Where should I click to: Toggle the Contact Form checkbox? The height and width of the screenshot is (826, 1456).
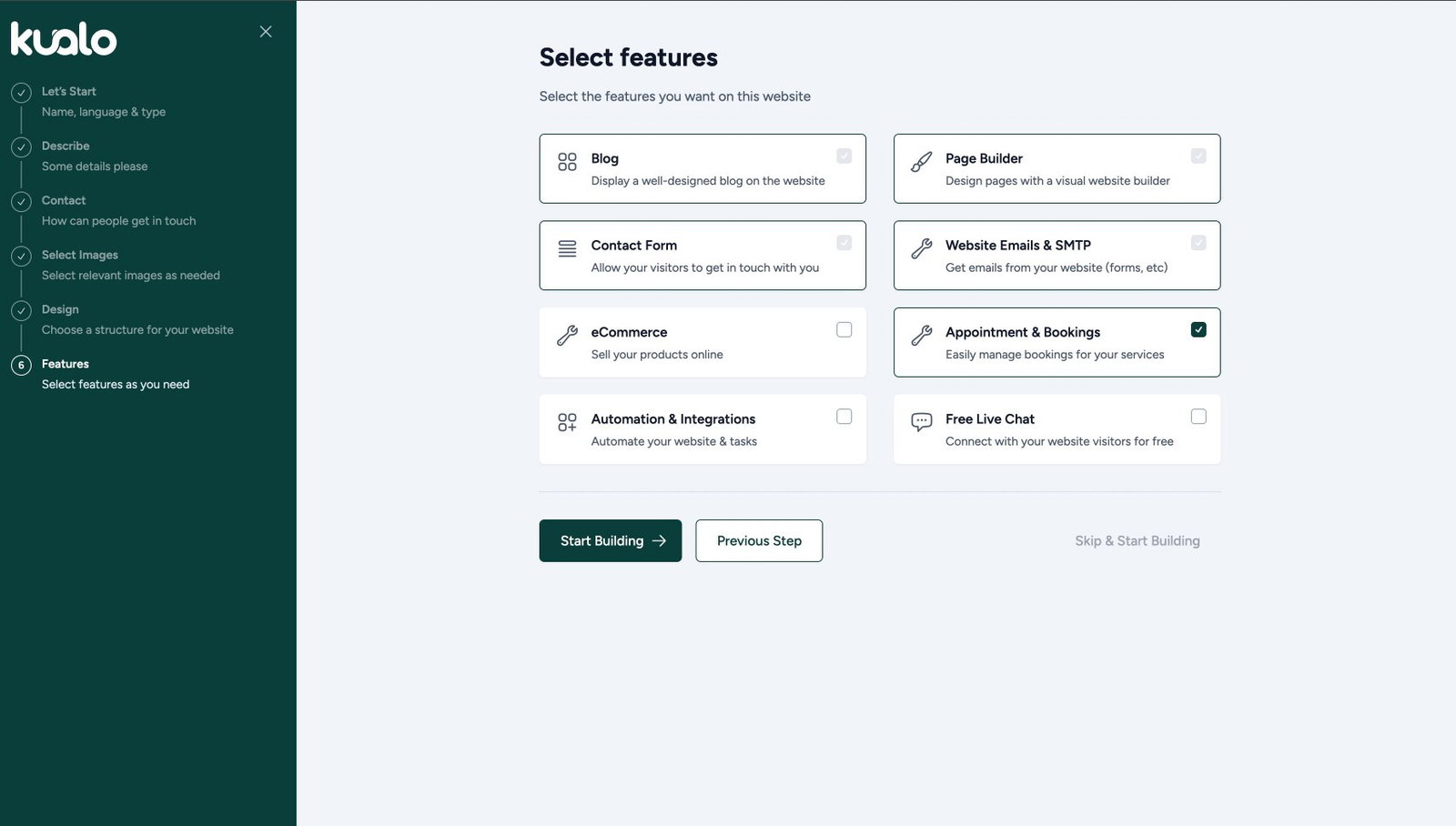pyautogui.click(x=844, y=243)
